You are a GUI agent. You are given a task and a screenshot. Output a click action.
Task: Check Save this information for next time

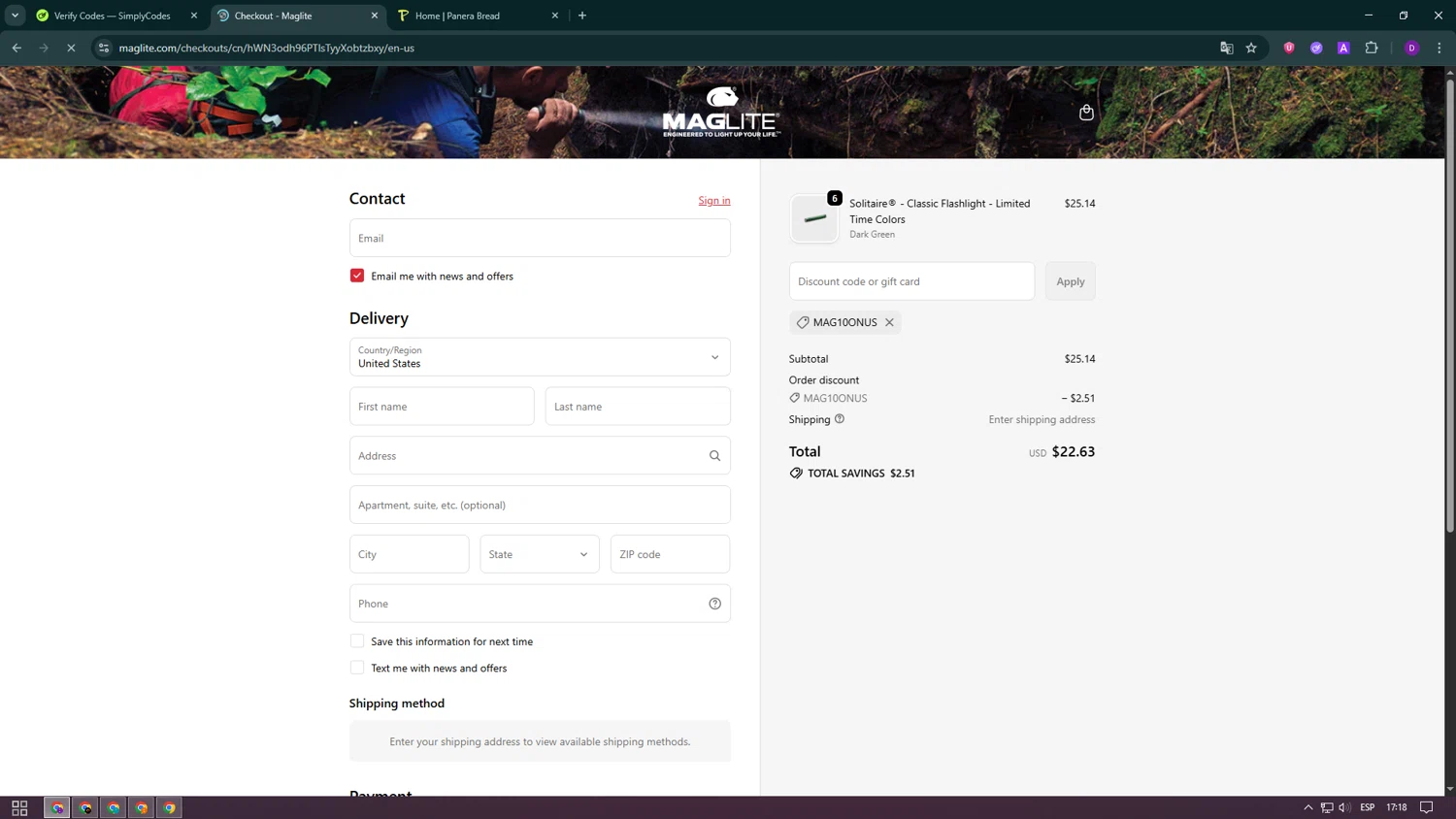357,641
